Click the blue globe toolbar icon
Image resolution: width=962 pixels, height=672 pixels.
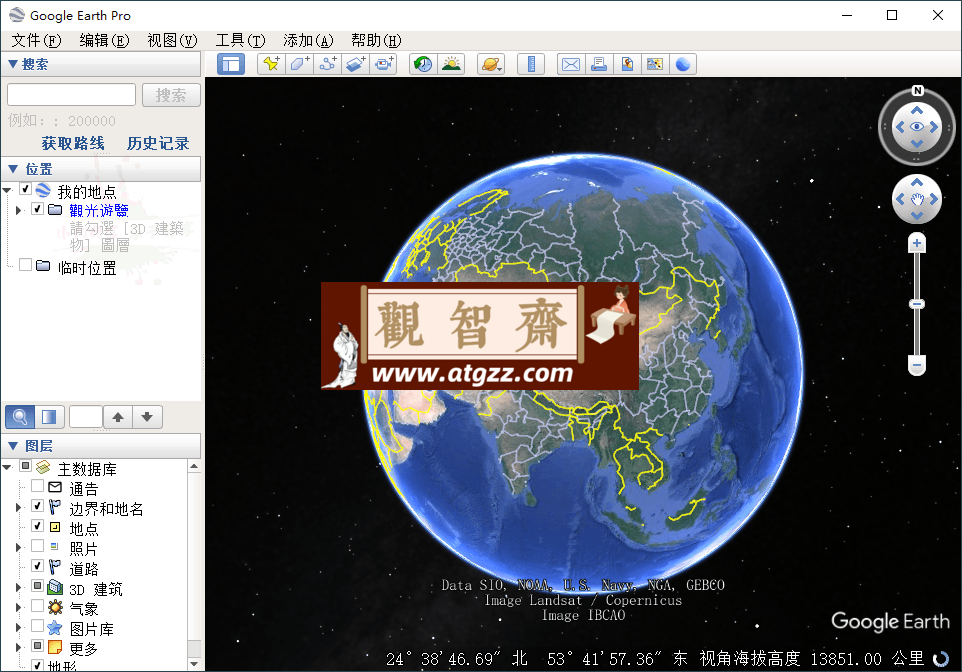tap(683, 64)
